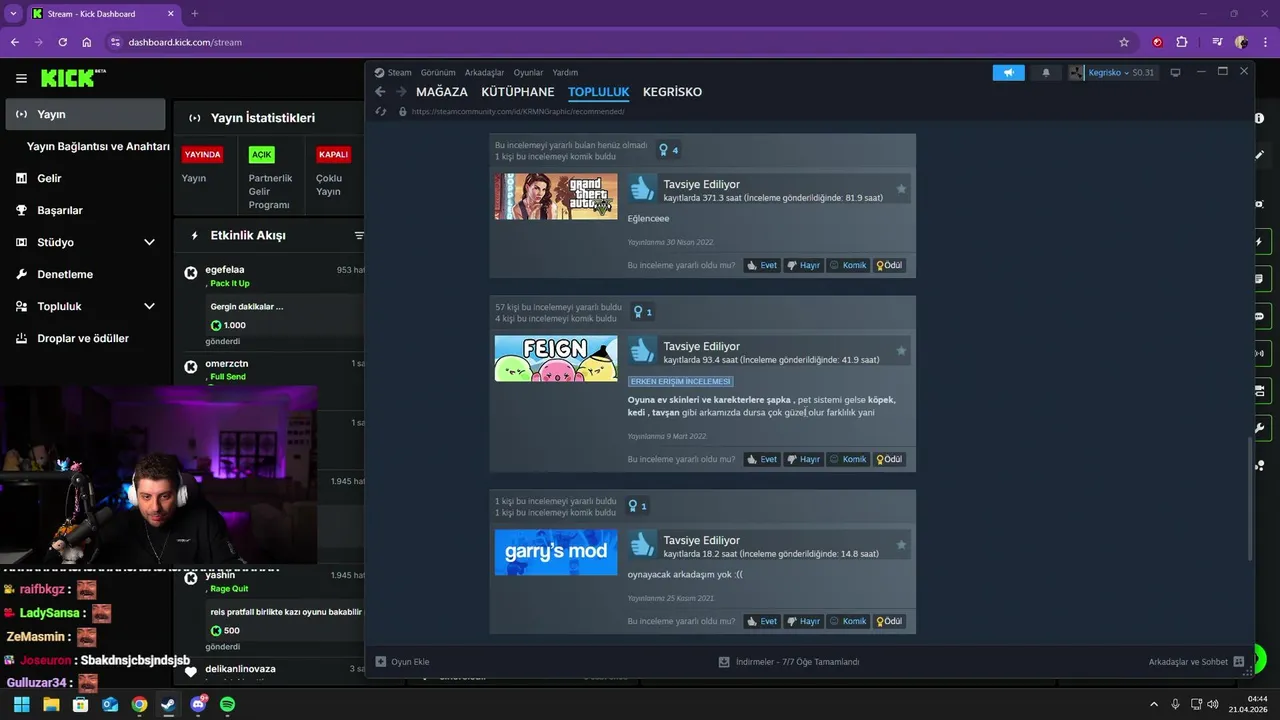Image resolution: width=1280 pixels, height=720 pixels.
Task: Open Etkinlik Akışı filter icon
Action: [x=359, y=236]
